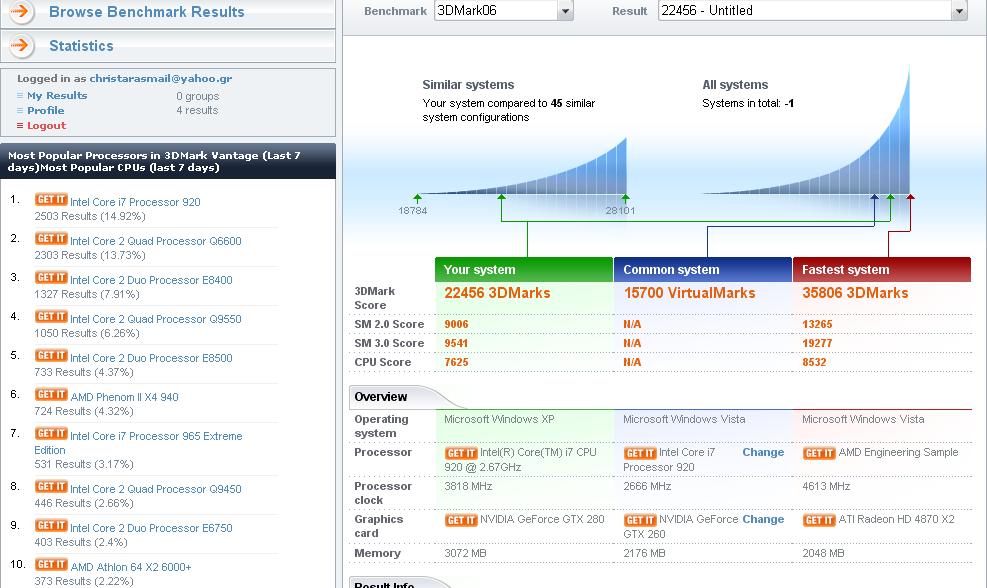Click the 3072 MB memory value
The width and height of the screenshot is (987, 588).
[x=465, y=553]
